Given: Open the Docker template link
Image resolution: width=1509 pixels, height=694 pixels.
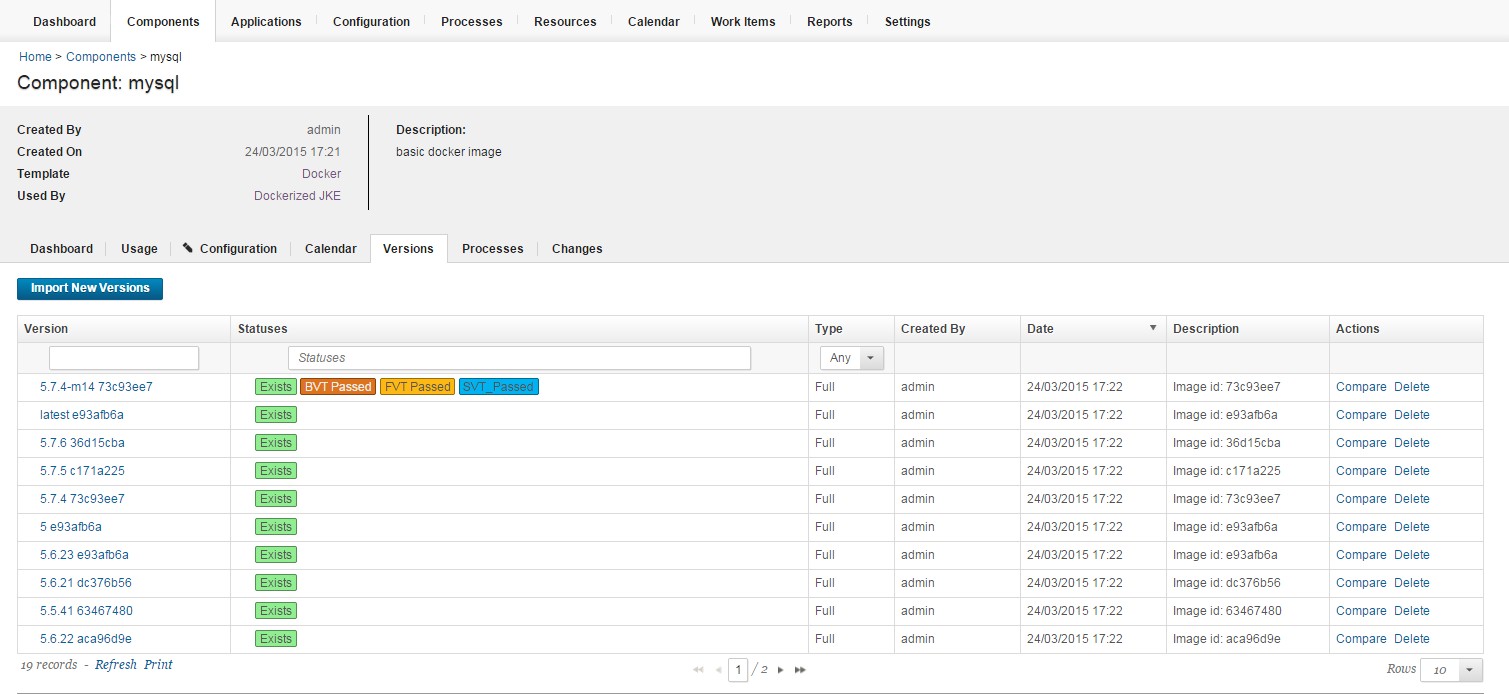Looking at the screenshot, I should (321, 174).
